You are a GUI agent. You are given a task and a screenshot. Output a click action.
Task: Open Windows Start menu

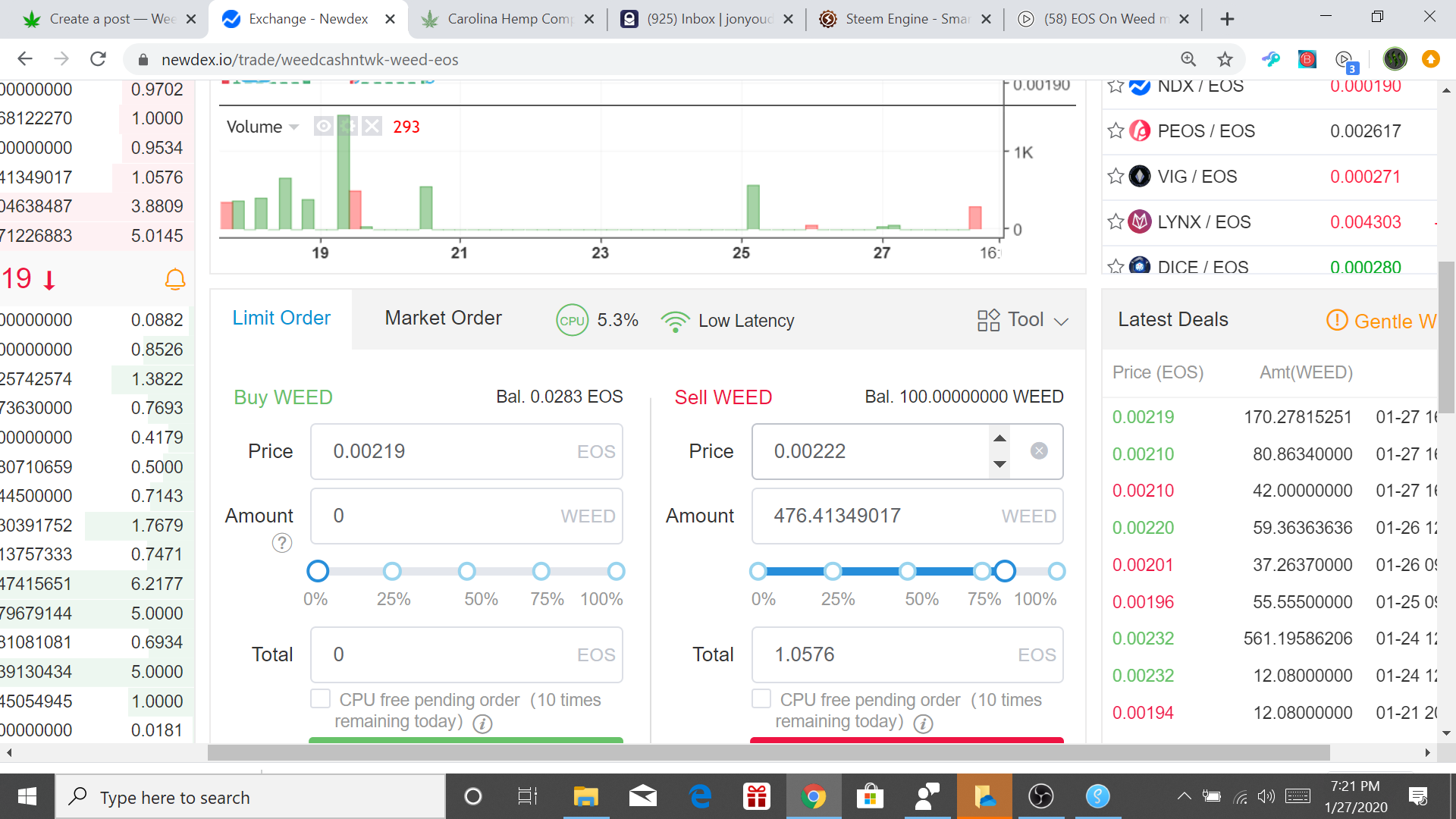[x=27, y=796]
